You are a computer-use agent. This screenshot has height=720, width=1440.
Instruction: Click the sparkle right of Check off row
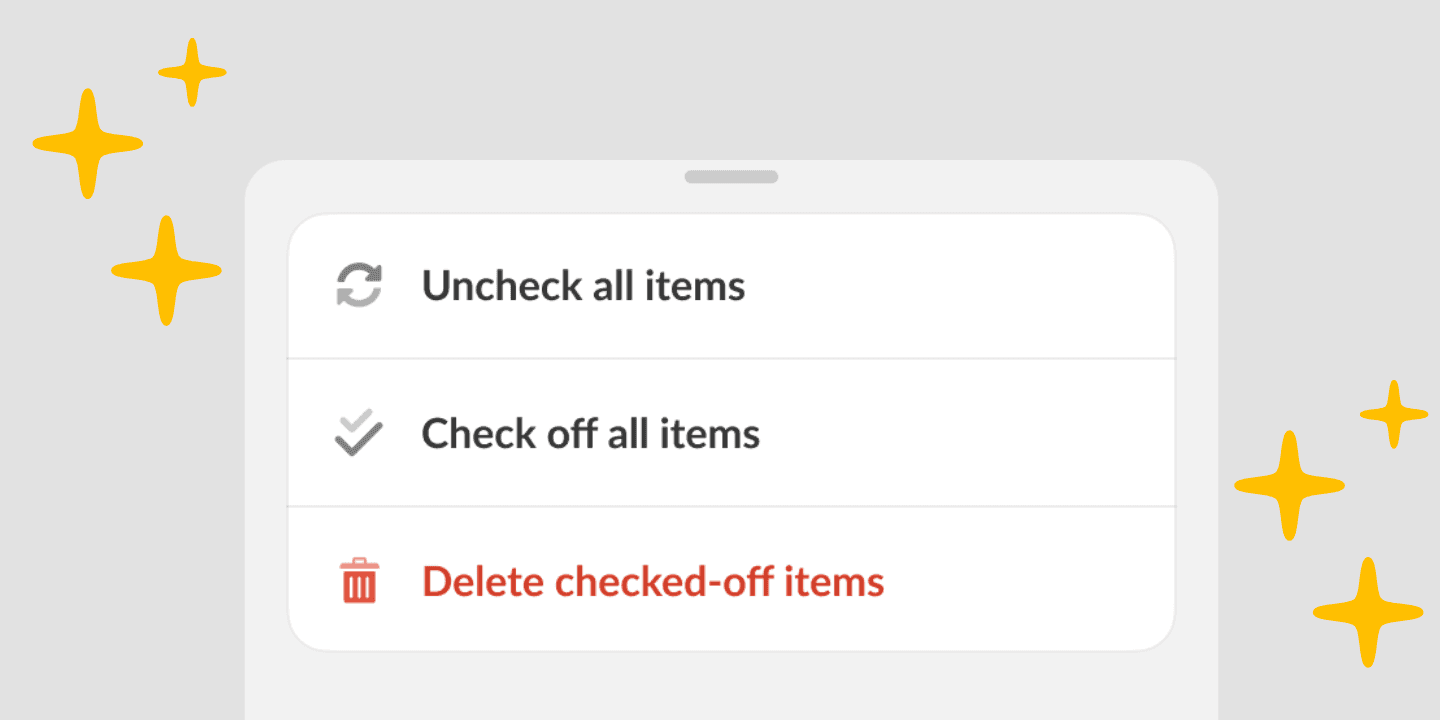pyautogui.click(x=1289, y=485)
